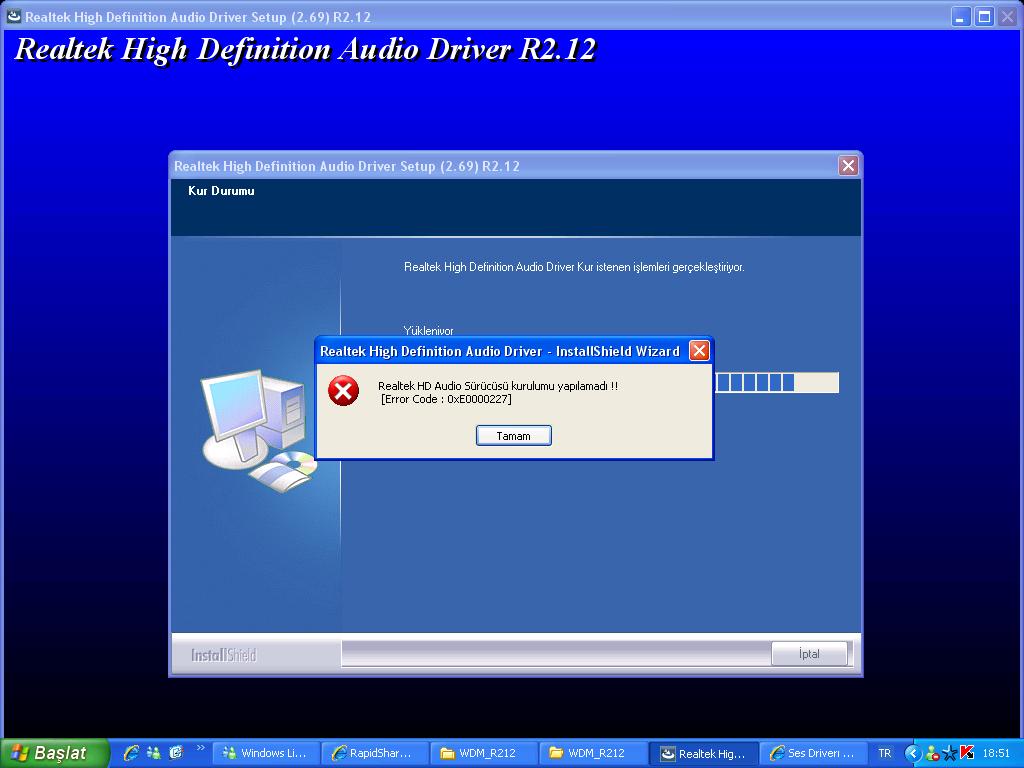The width and height of the screenshot is (1024, 768).
Task: Launch Internet Explorer from quick launch
Action: click(x=131, y=753)
